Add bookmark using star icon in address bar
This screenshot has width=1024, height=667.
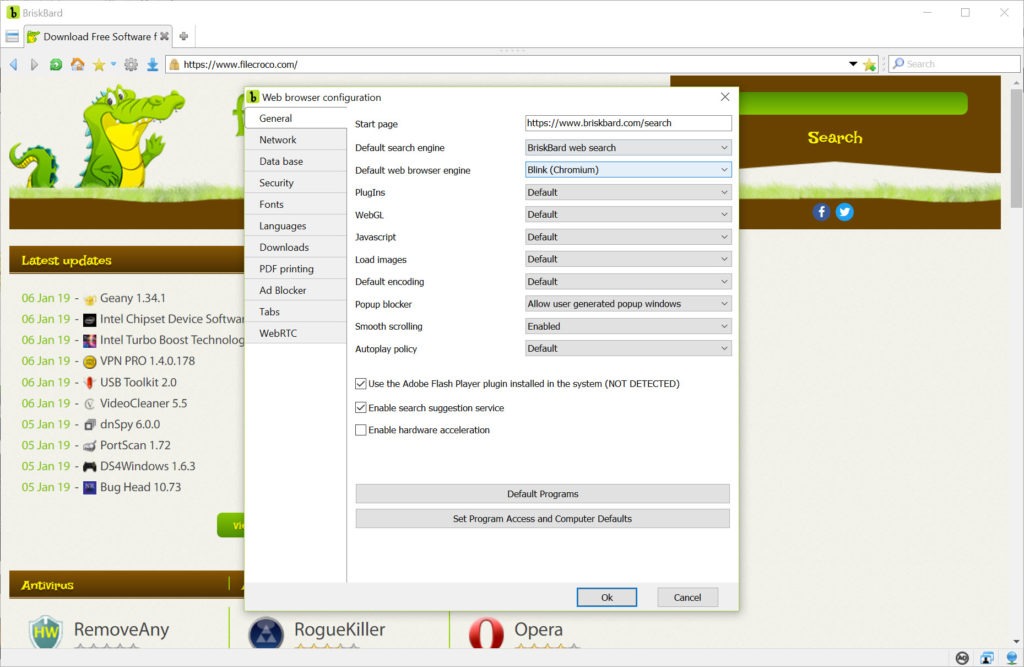click(869, 64)
